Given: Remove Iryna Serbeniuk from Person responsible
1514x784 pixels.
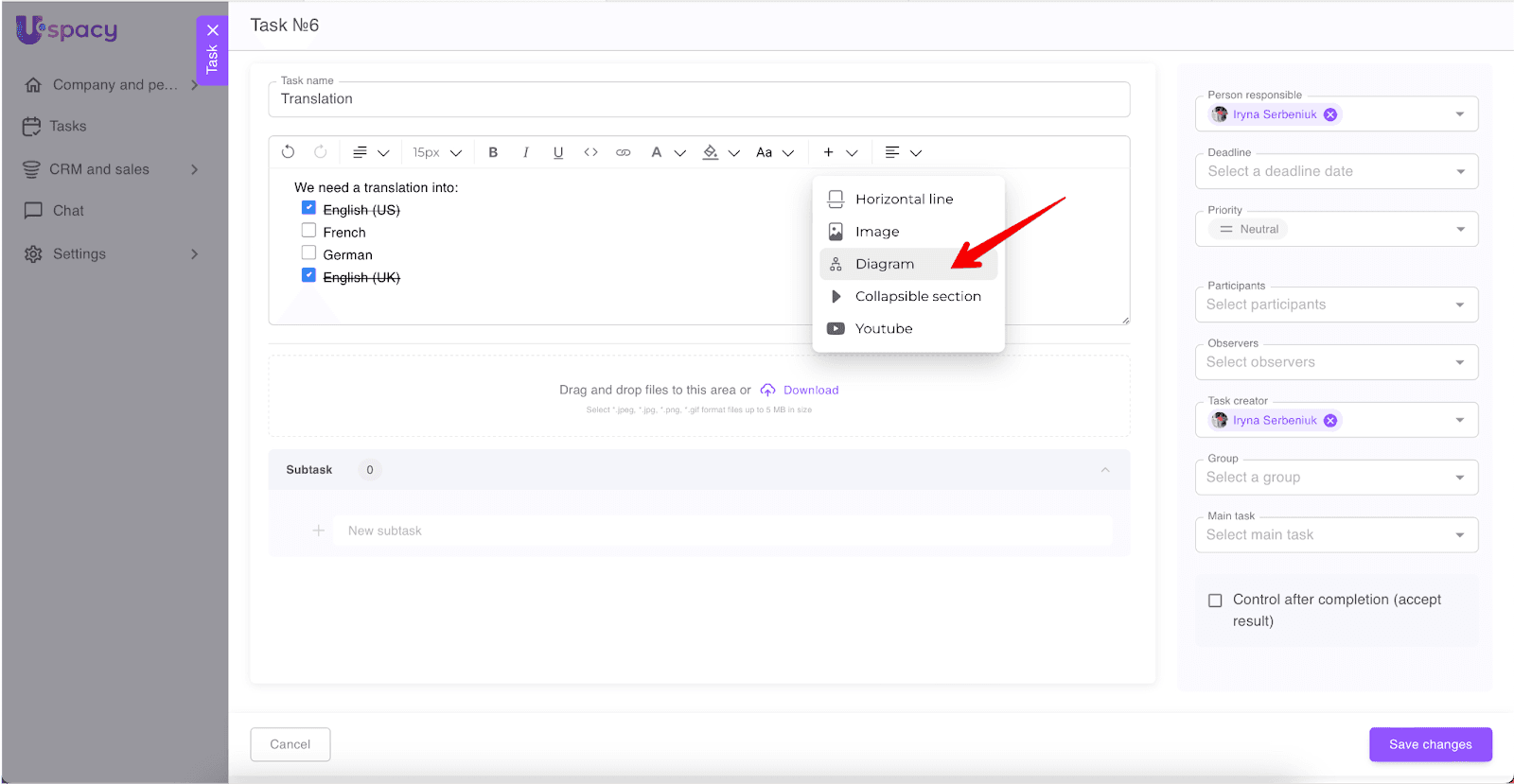Looking at the screenshot, I should (x=1330, y=114).
